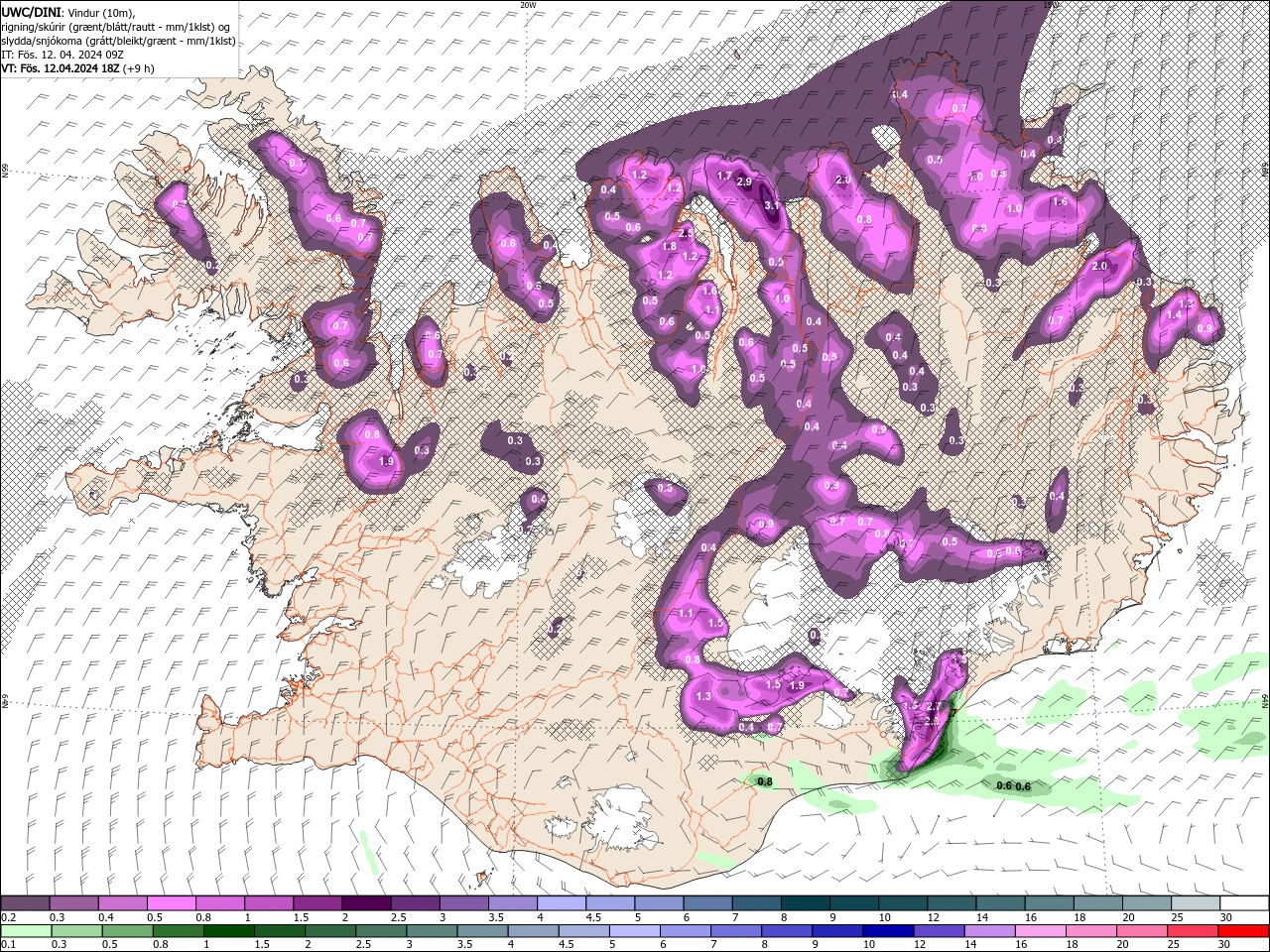Click the 1.7 snowfall value next to 2.9
The width and height of the screenshot is (1270, 952).
[x=724, y=177]
